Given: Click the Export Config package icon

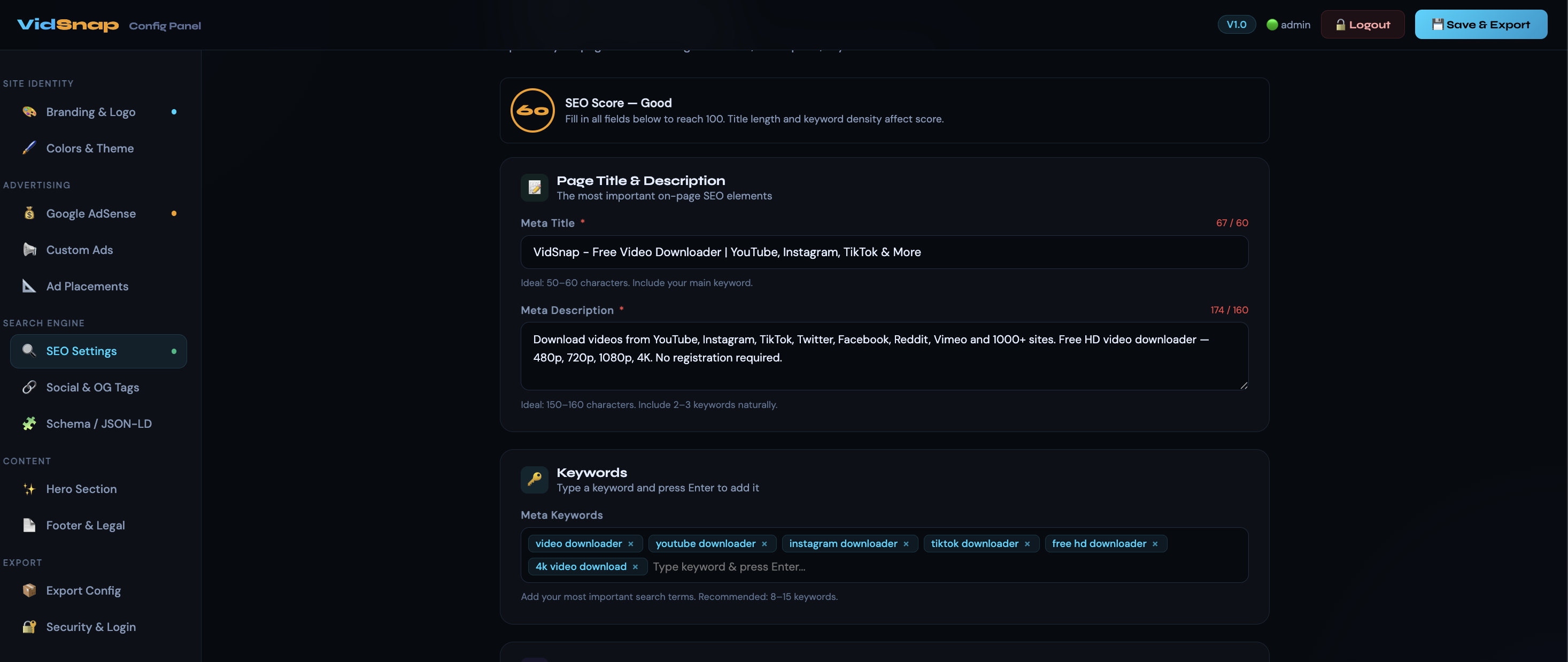Looking at the screenshot, I should click(x=29, y=590).
